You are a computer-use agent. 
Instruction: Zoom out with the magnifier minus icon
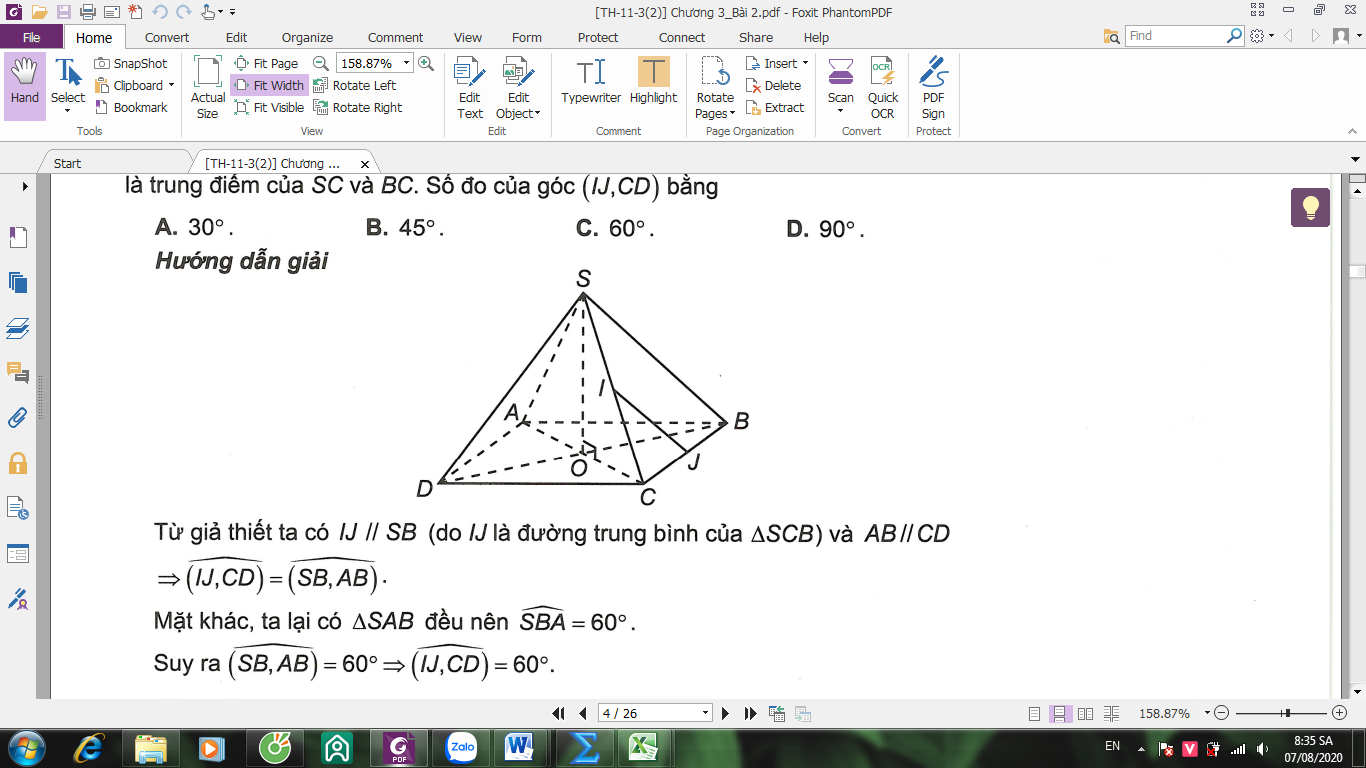(321, 63)
